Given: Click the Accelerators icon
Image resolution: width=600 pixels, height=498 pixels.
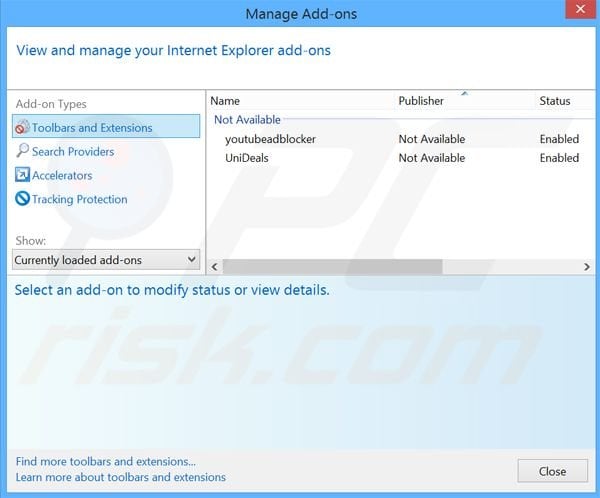Looking at the screenshot, I should tap(22, 175).
